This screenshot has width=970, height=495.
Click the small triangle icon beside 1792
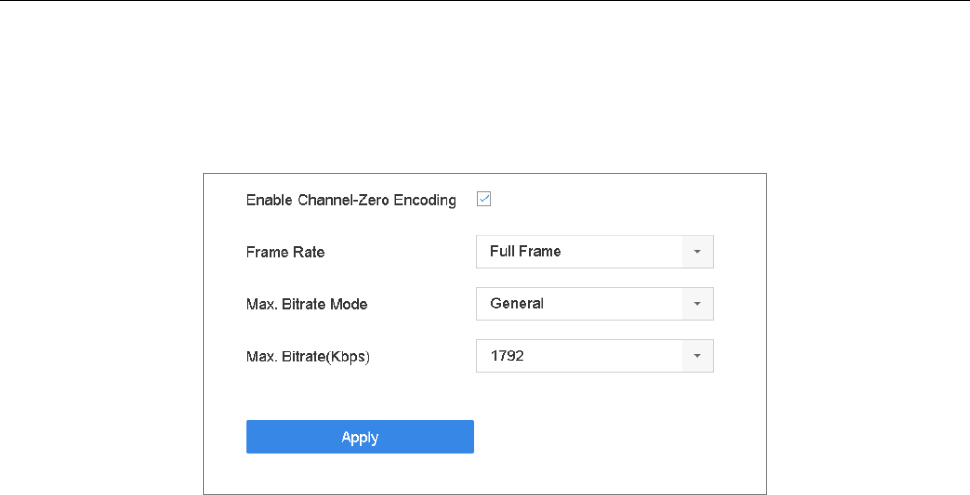[698, 356]
